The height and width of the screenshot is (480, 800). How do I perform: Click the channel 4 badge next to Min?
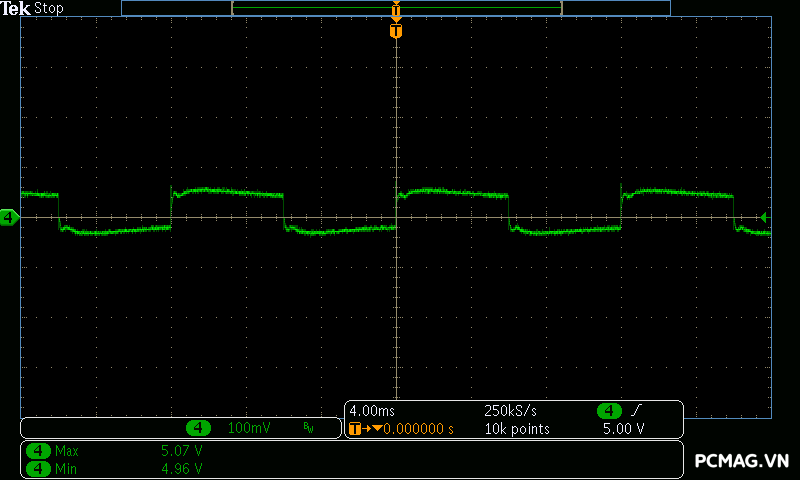point(39,468)
